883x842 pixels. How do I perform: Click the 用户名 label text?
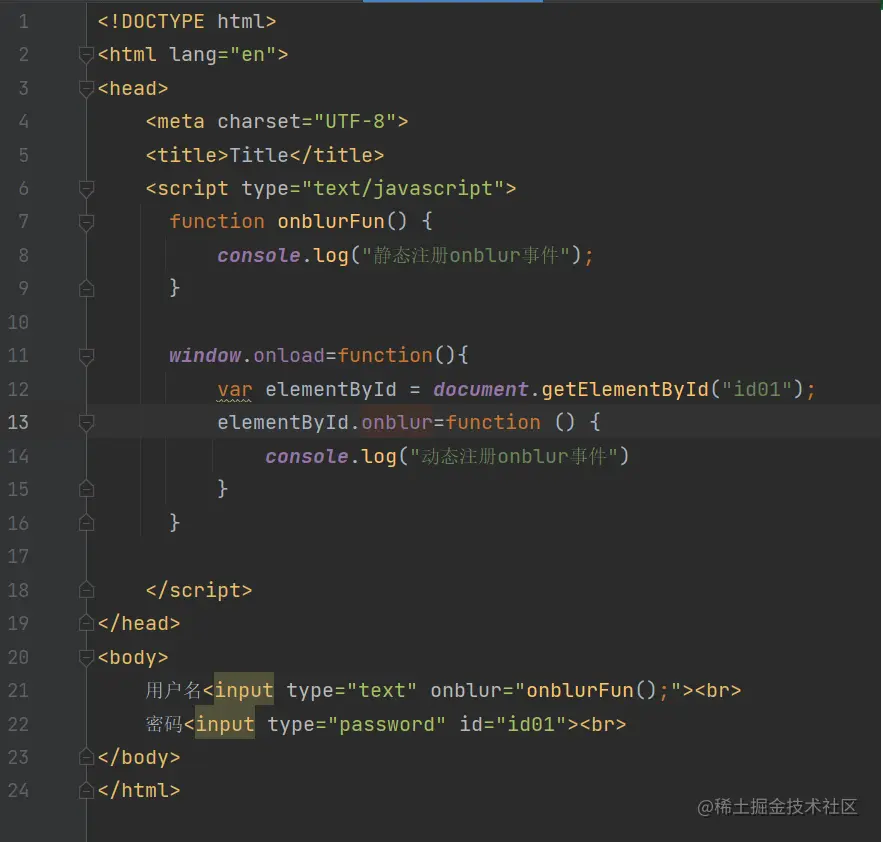pyautogui.click(x=173, y=690)
